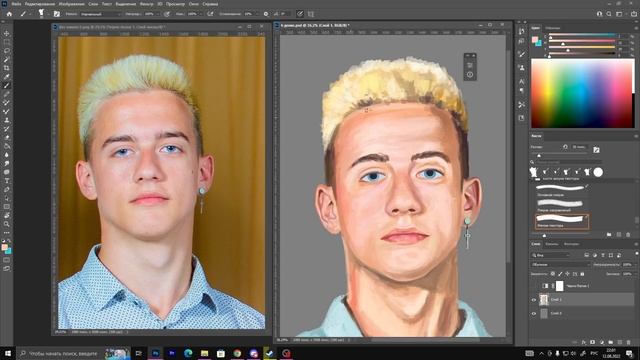This screenshot has height=360, width=640.
Task: Create a new layer group folder in Layers
Action: [611, 342]
